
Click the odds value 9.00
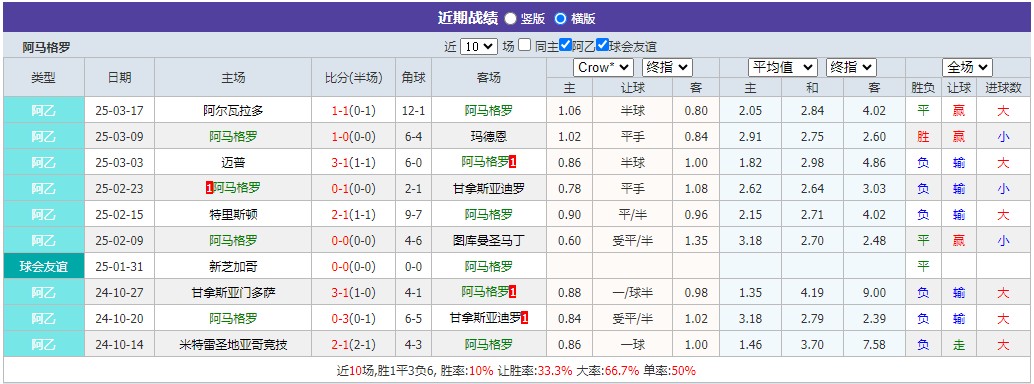point(874,292)
